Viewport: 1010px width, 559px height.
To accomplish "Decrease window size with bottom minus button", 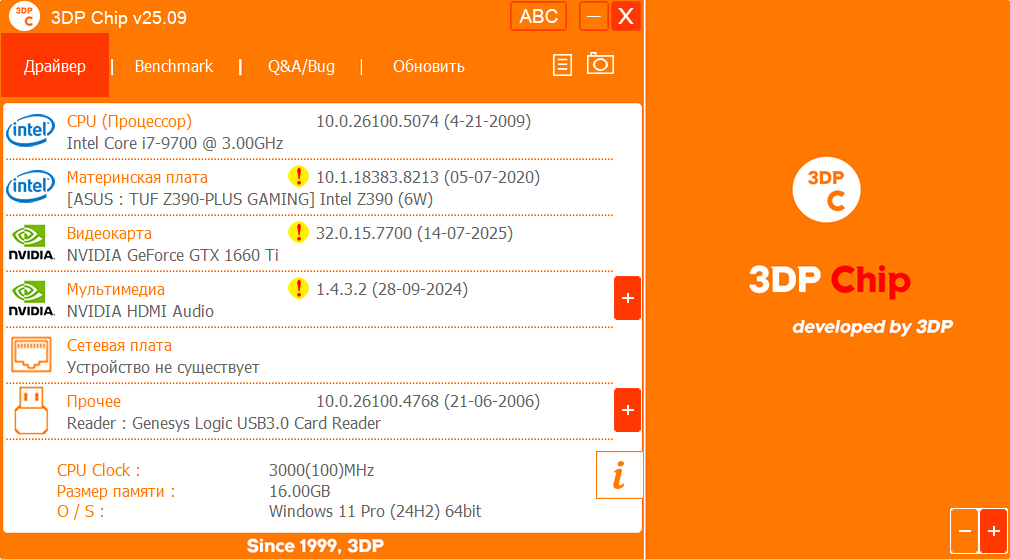I will [x=964, y=530].
